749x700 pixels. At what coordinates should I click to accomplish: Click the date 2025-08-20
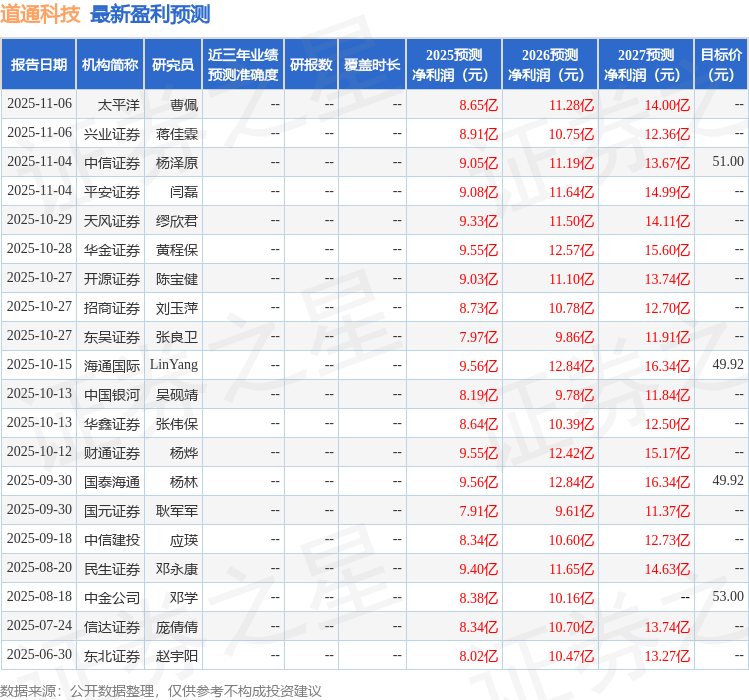(39, 568)
